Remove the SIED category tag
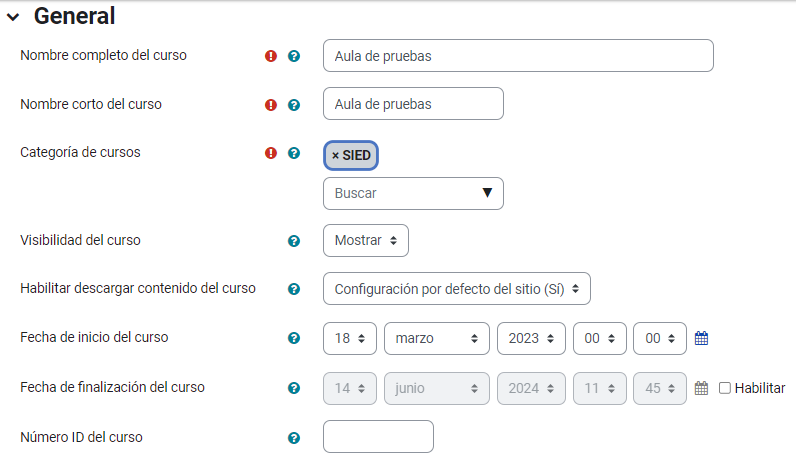 click(336, 156)
